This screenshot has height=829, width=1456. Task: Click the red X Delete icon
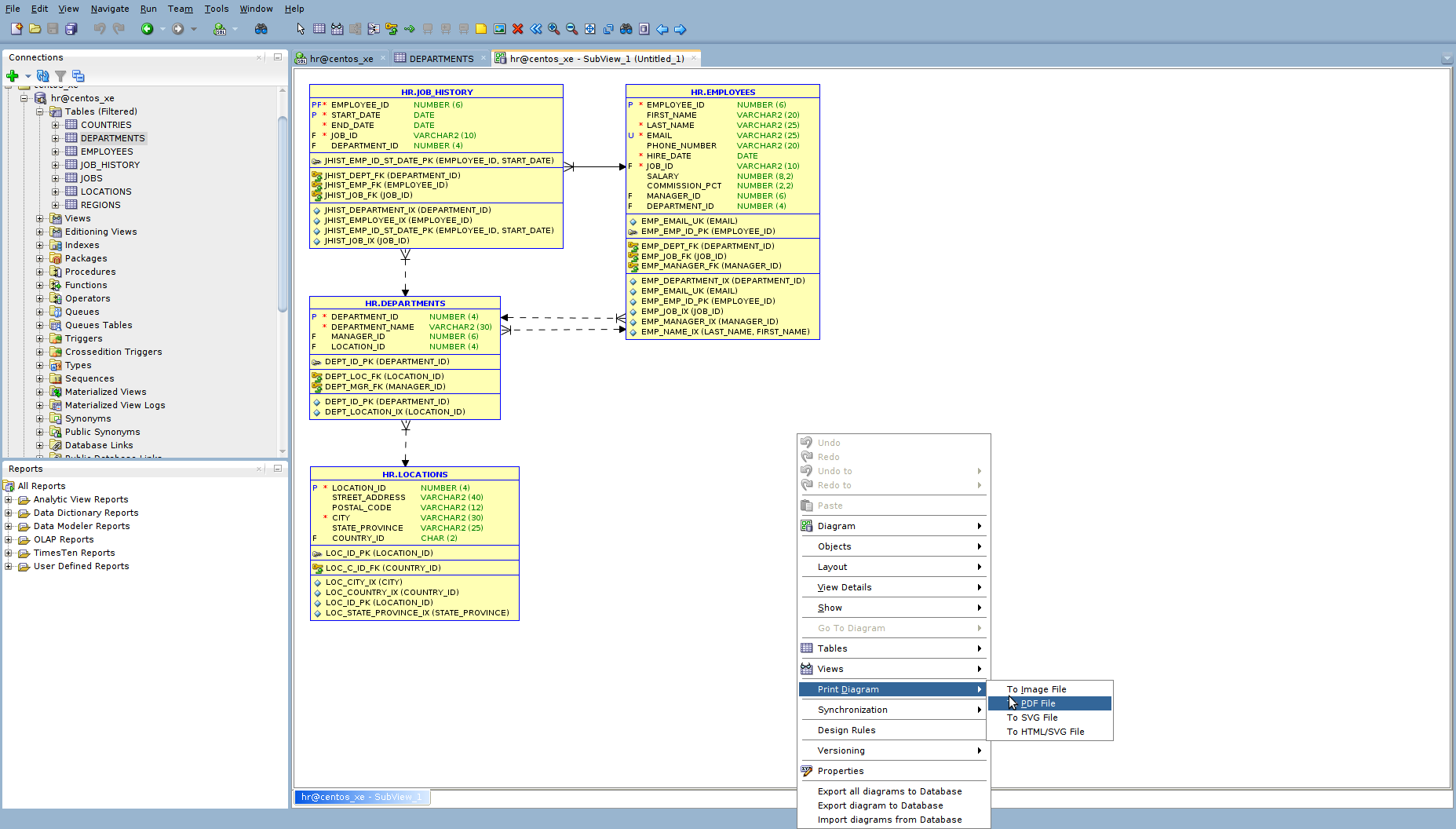point(517,29)
